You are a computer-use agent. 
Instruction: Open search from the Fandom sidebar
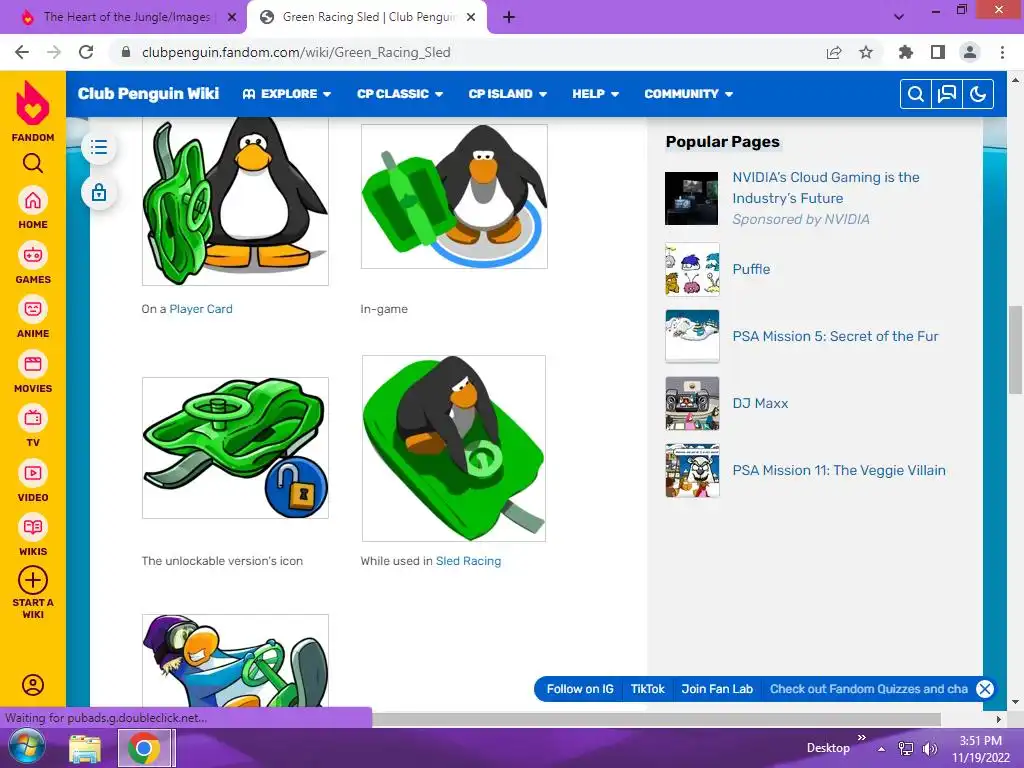click(x=33, y=163)
